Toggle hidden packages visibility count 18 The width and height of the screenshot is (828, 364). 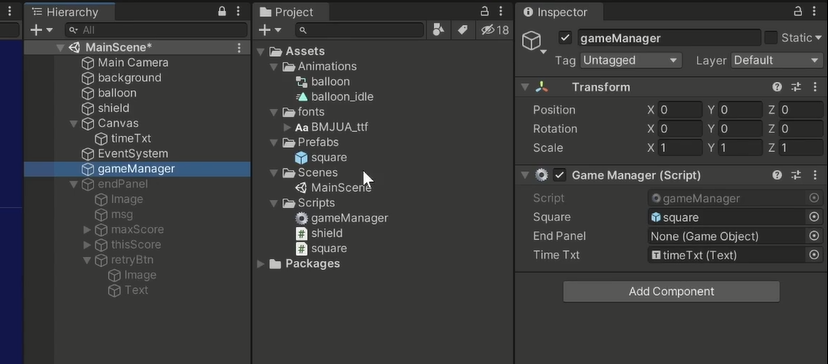pyautogui.click(x=495, y=30)
